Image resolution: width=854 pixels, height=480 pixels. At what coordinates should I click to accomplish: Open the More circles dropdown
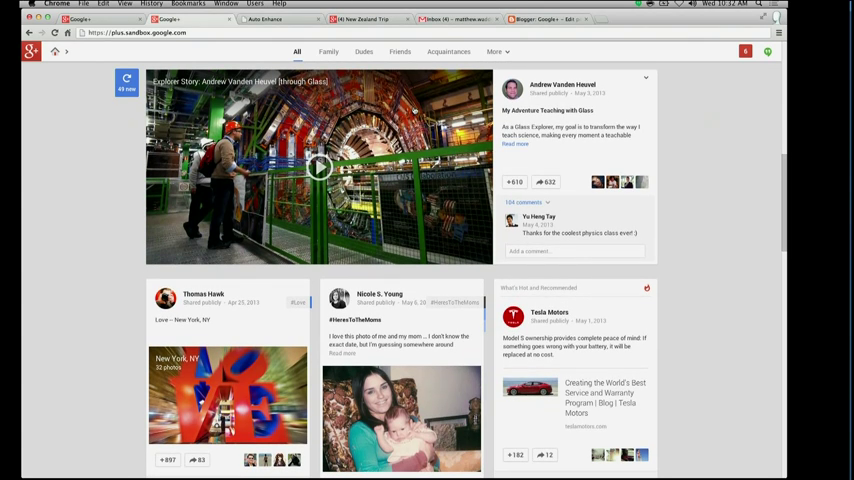[x=498, y=52]
